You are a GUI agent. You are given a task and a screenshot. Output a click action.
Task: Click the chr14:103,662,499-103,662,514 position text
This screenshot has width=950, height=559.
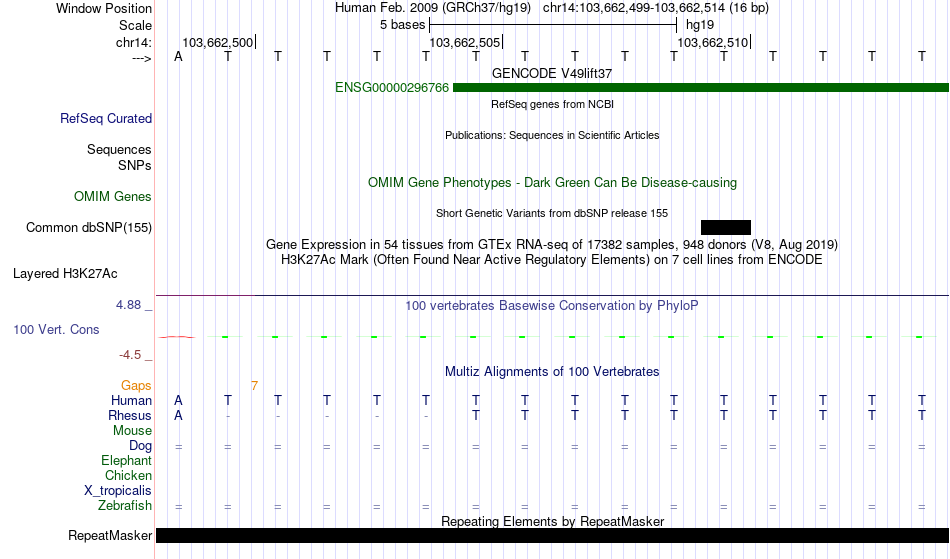coord(656,8)
